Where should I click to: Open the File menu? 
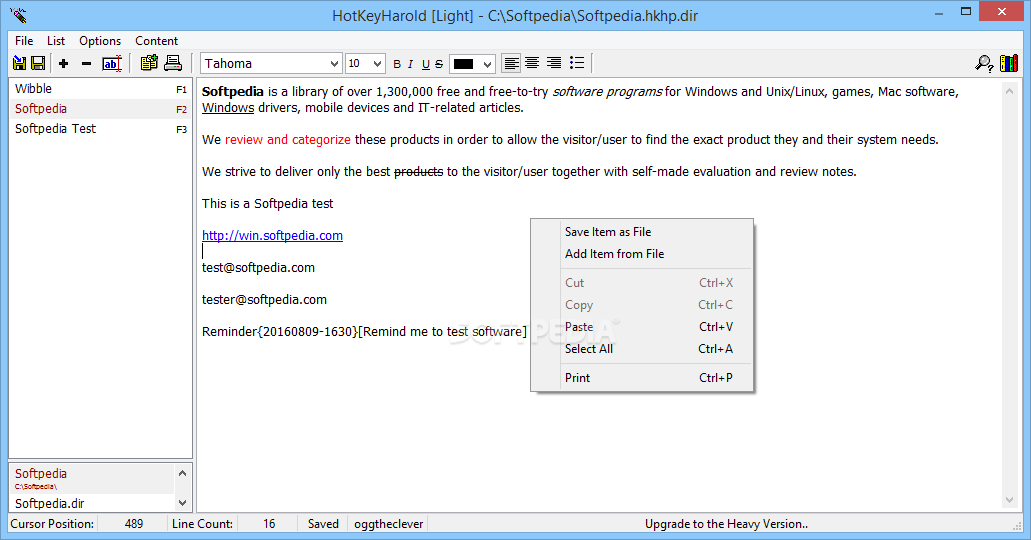coord(24,41)
